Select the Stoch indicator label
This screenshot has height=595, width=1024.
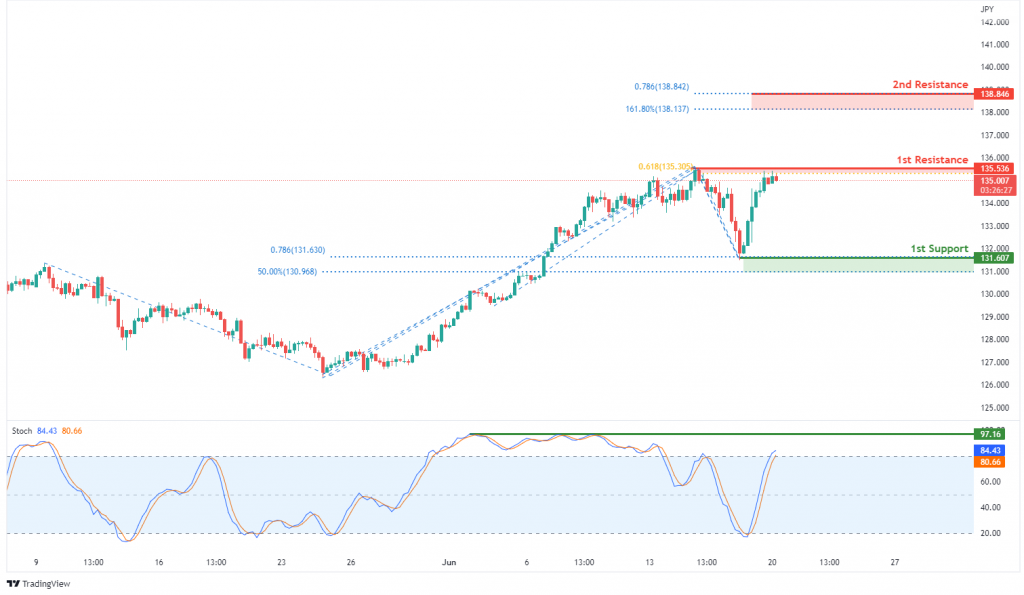click(x=22, y=431)
